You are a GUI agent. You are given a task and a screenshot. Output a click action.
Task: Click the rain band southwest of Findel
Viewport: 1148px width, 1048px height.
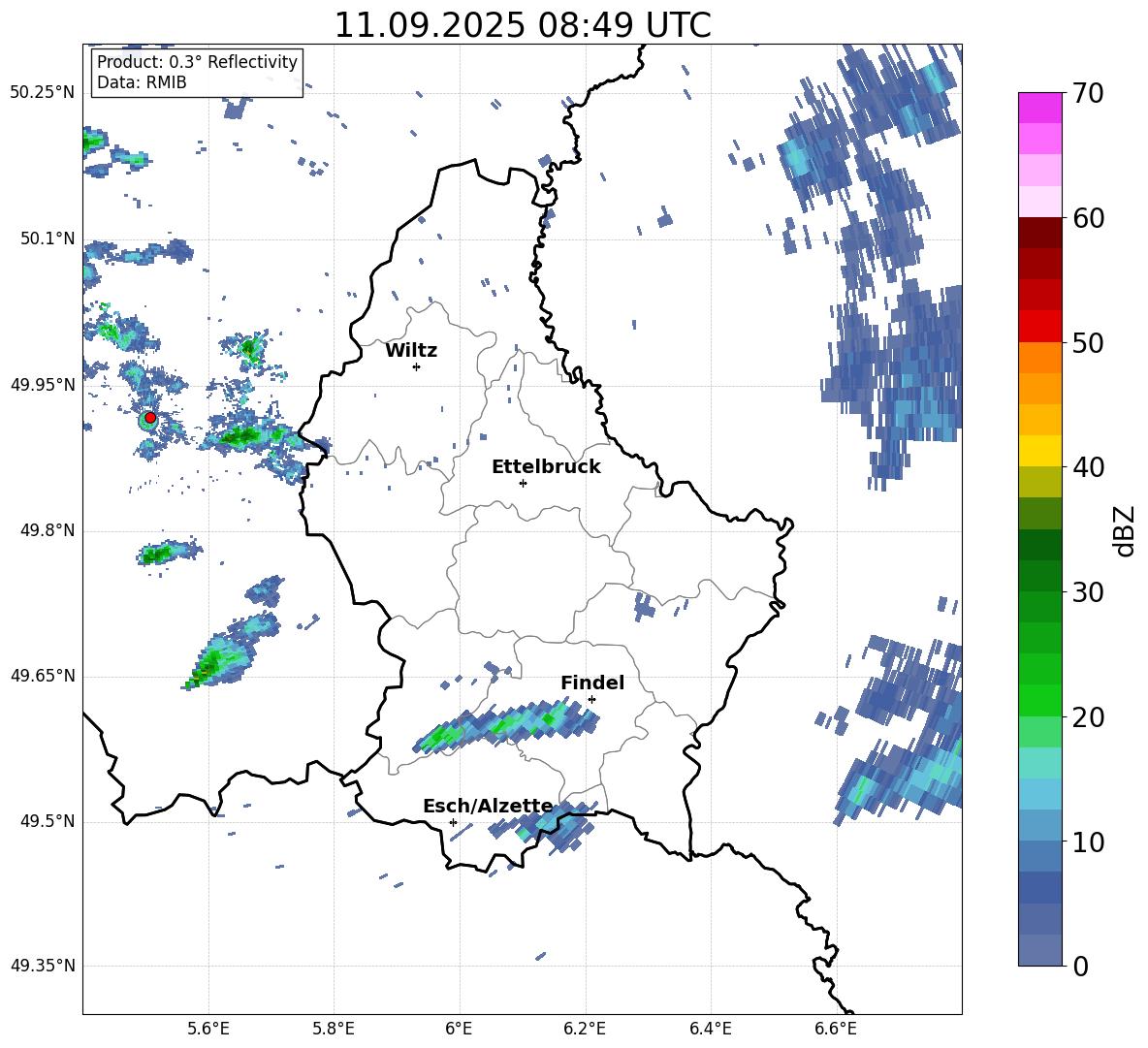[x=507, y=726]
